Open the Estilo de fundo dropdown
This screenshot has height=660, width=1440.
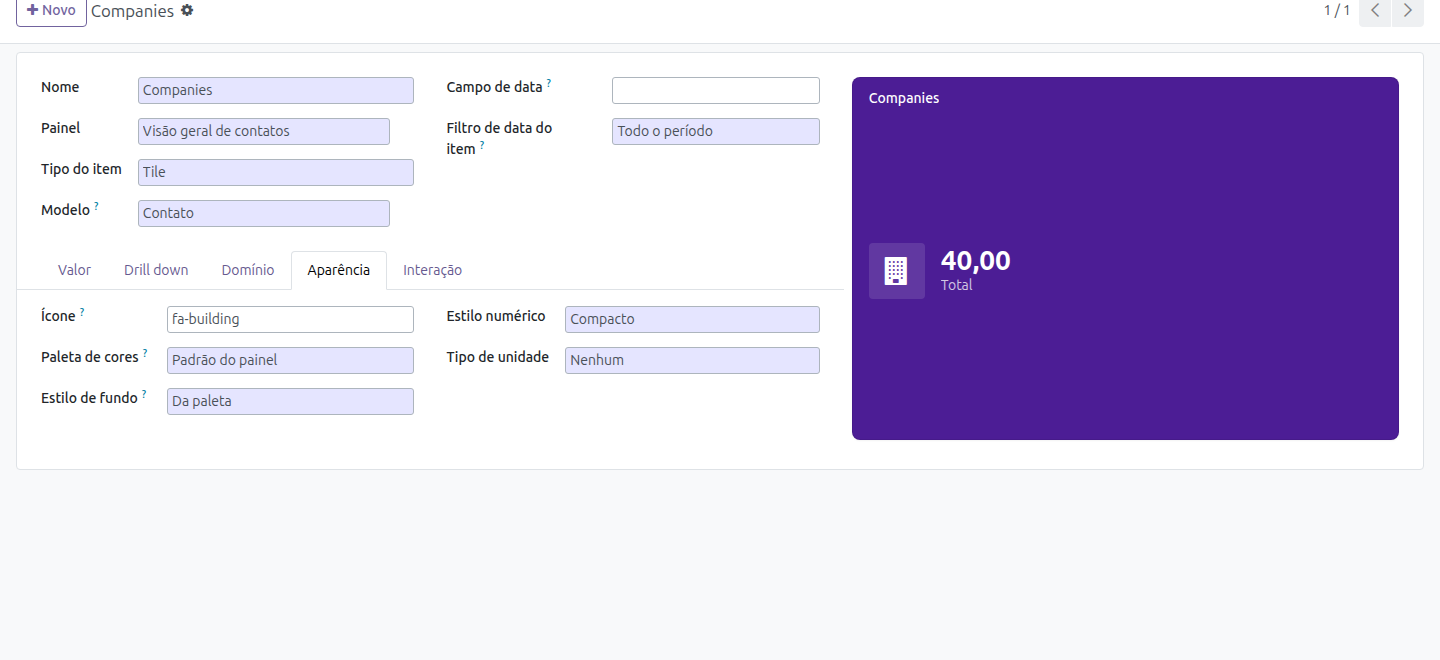[x=290, y=401]
